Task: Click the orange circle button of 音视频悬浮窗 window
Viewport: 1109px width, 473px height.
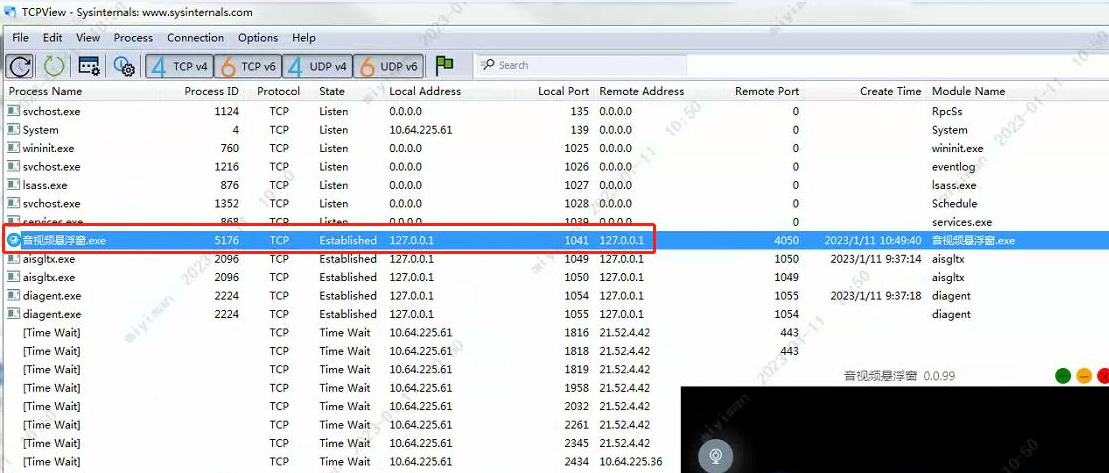Action: (1084, 375)
